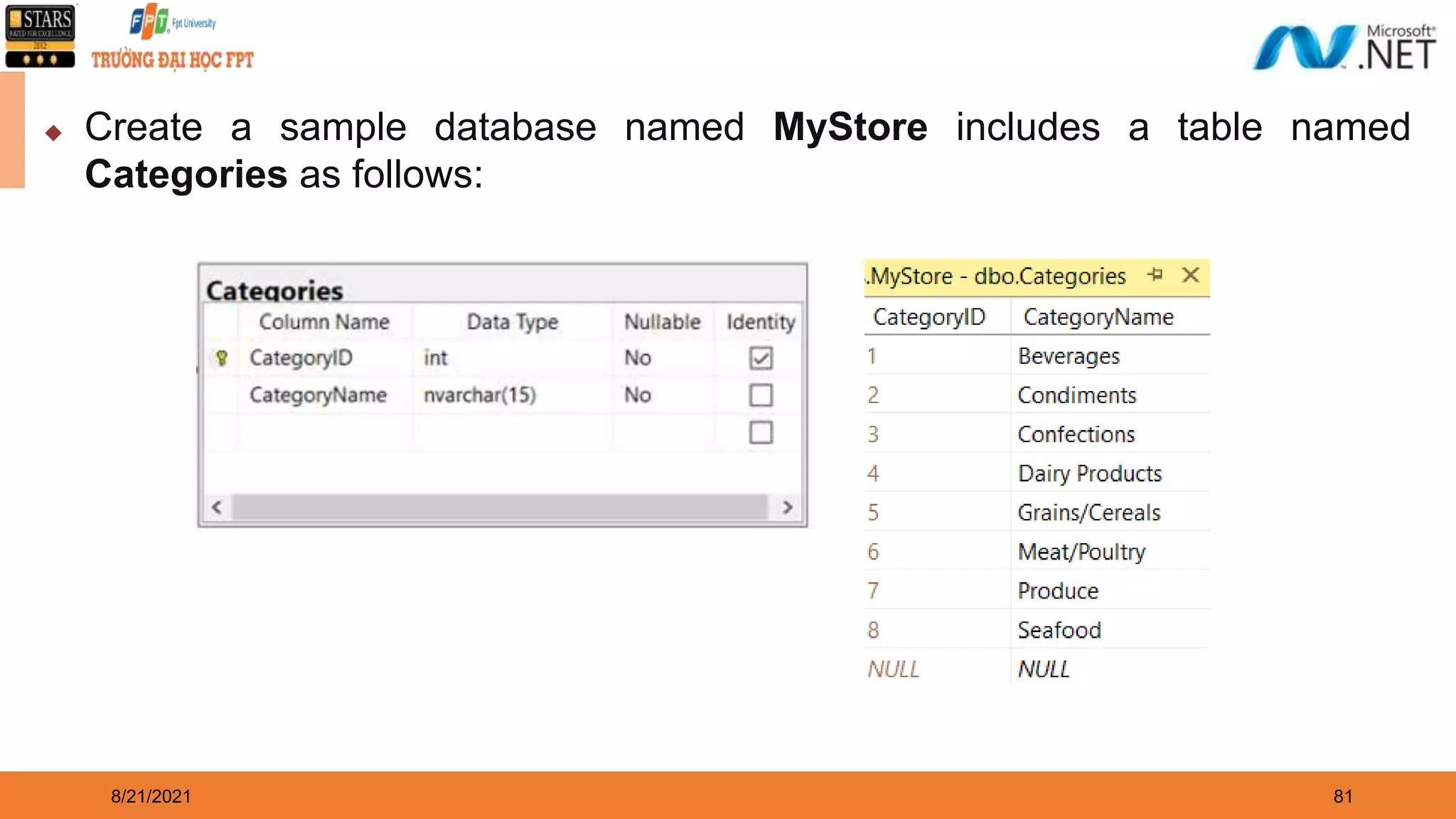
Task: Select the Dairy Products cell
Action: click(1110, 473)
